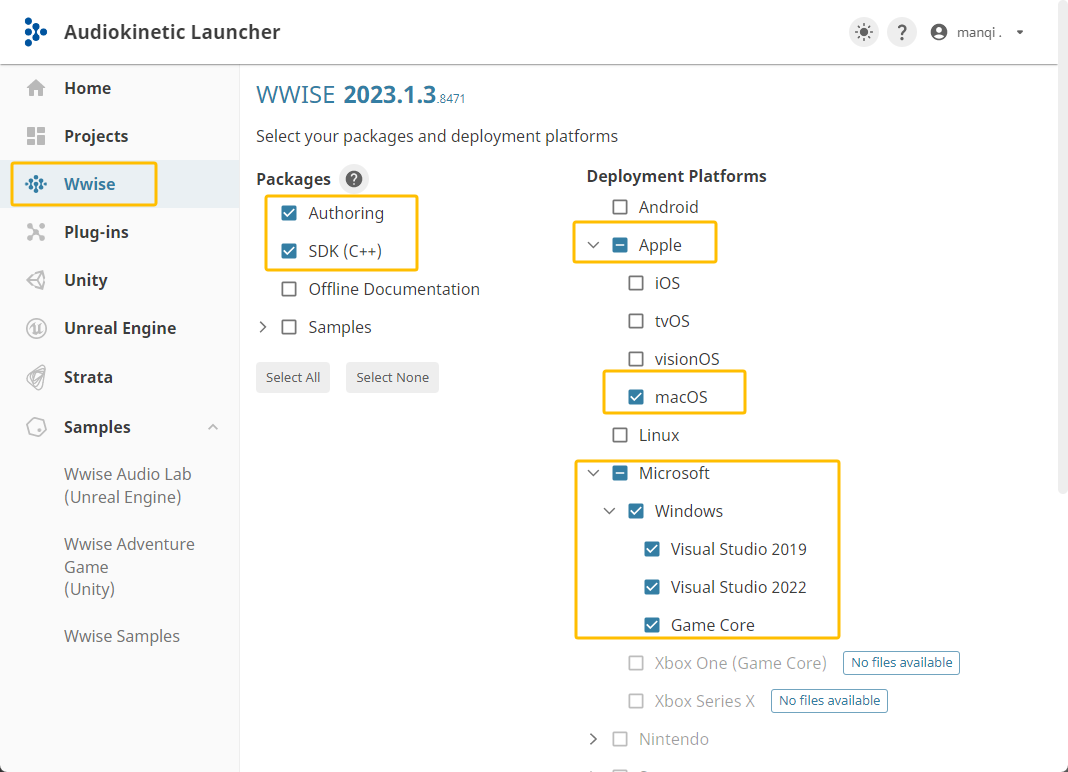This screenshot has height=772, width=1068.
Task: Click the Home house icon
Action: pyautogui.click(x=36, y=88)
